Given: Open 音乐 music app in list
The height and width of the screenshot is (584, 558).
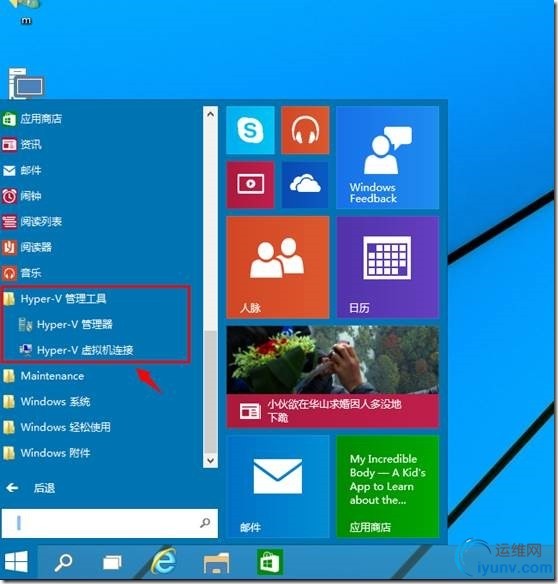Looking at the screenshot, I should [22, 273].
